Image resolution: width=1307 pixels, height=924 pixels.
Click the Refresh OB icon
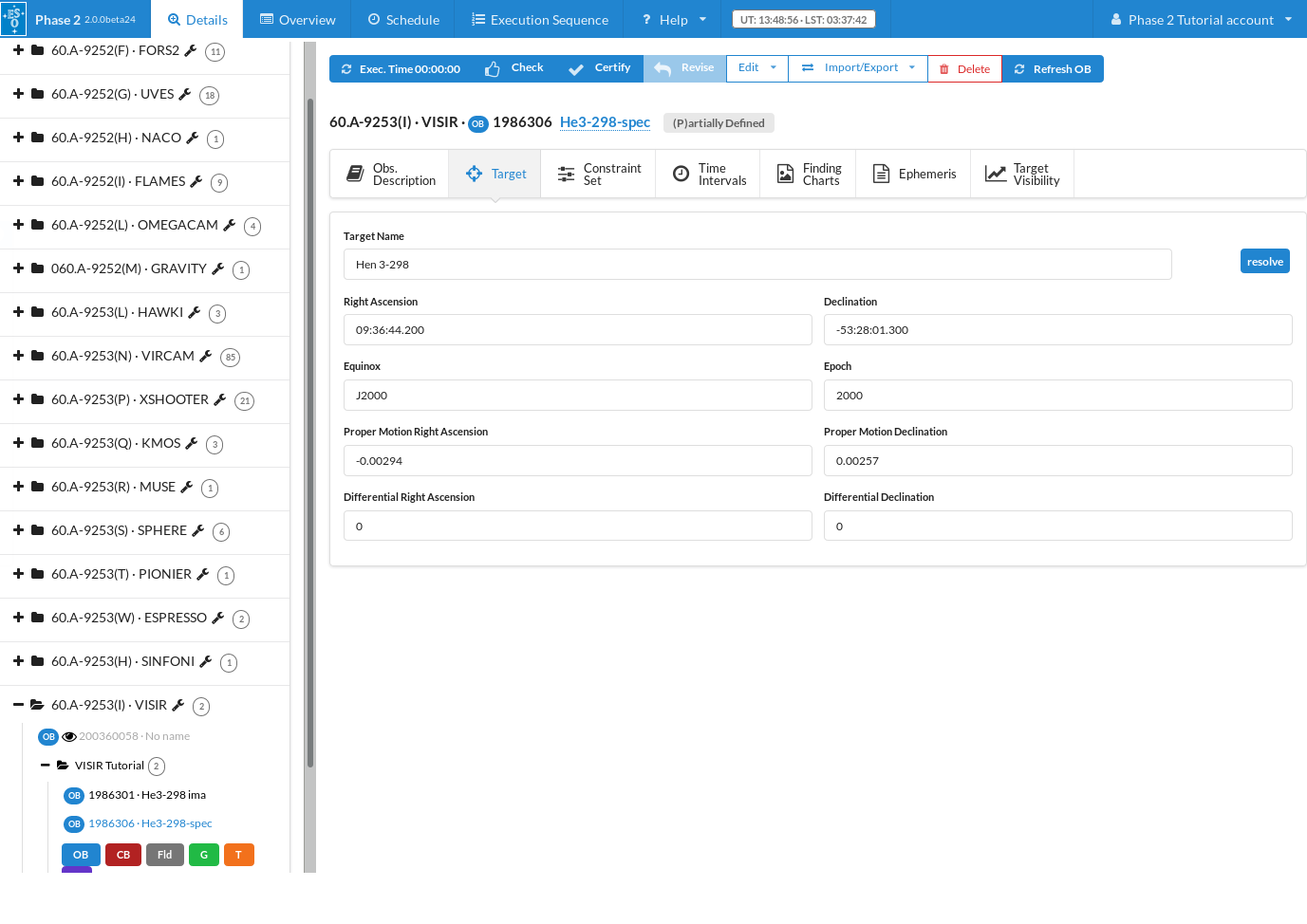pyautogui.click(x=1019, y=69)
